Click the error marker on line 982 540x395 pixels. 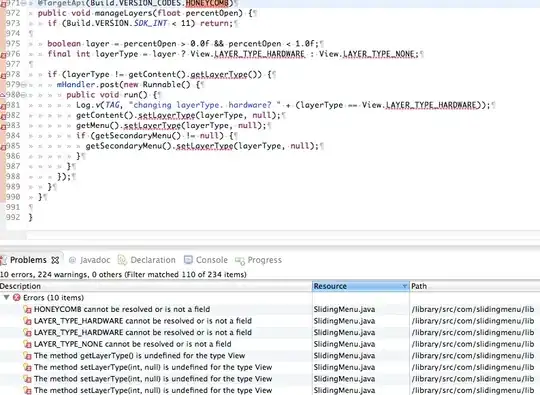(x=3, y=116)
